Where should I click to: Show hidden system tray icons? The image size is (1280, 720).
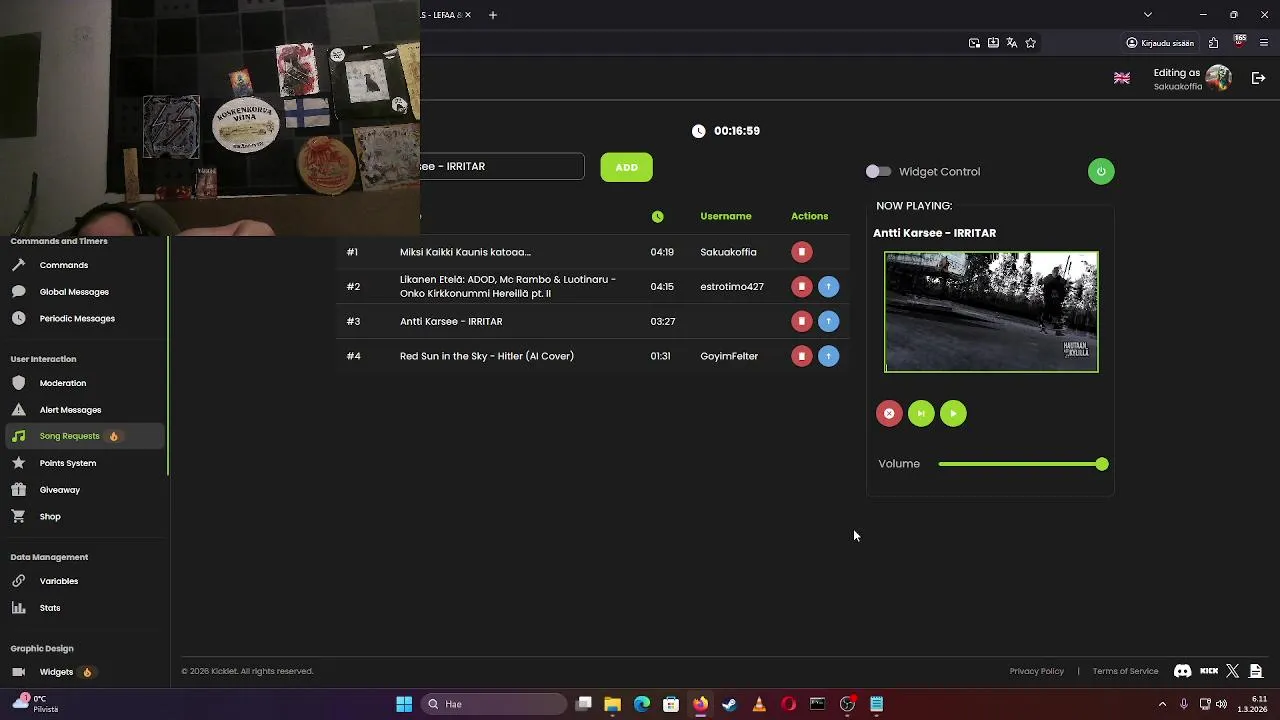(x=1162, y=704)
